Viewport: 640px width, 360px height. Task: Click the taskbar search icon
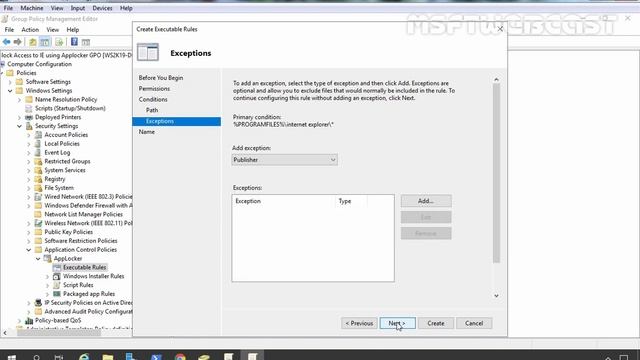pos(36,357)
